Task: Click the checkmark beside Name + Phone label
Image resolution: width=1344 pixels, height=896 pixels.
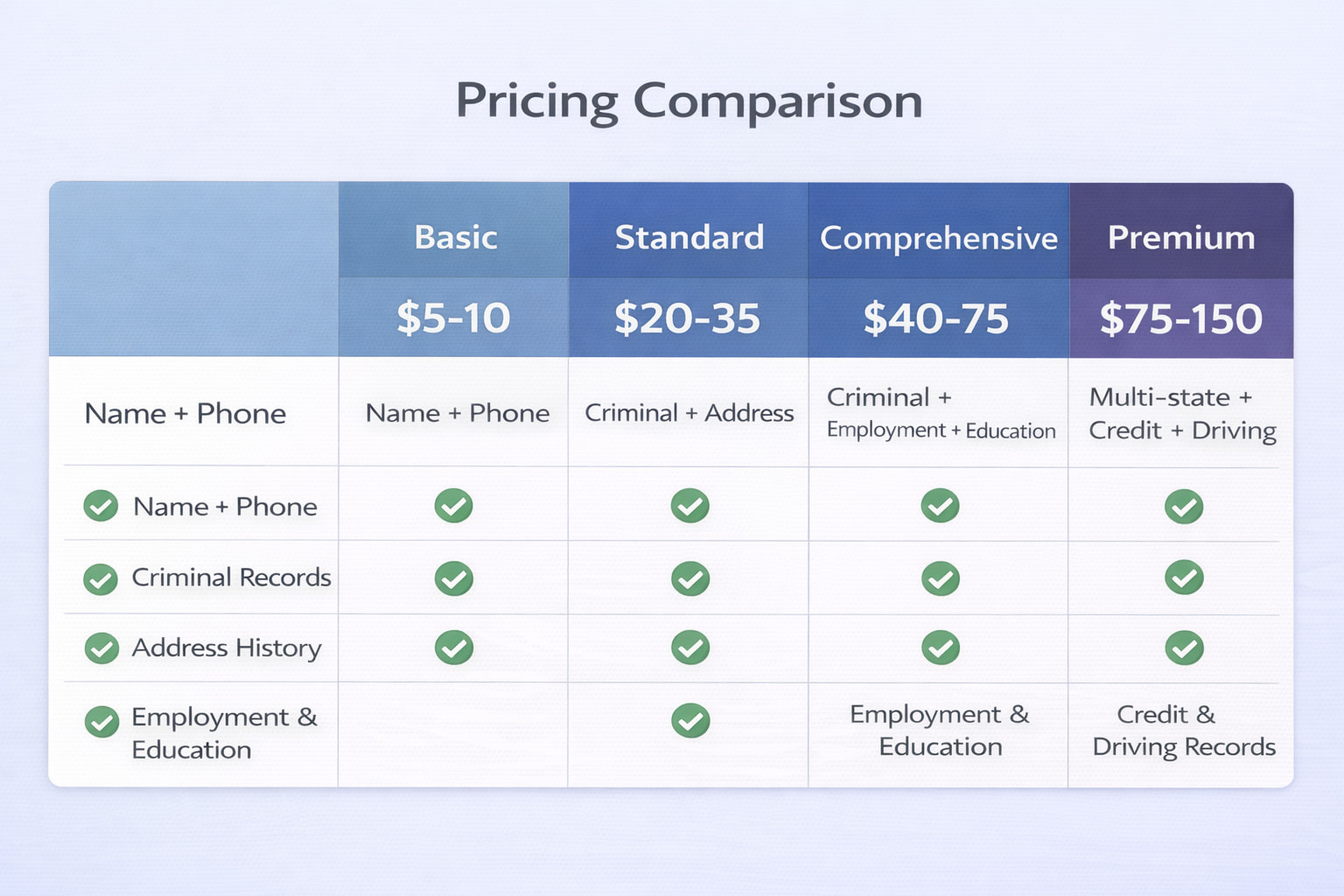Action: [x=101, y=506]
